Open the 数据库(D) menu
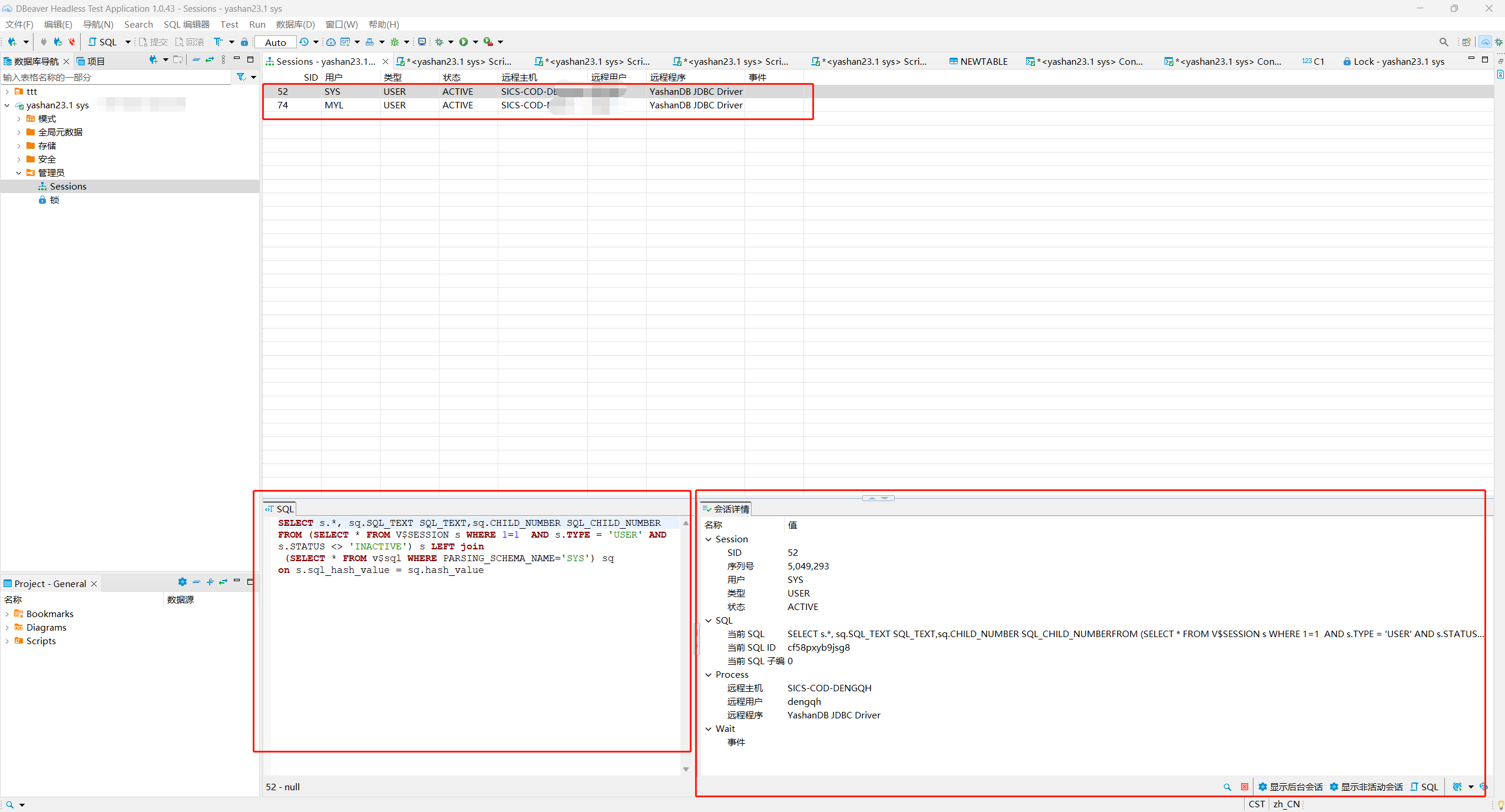 [x=296, y=24]
